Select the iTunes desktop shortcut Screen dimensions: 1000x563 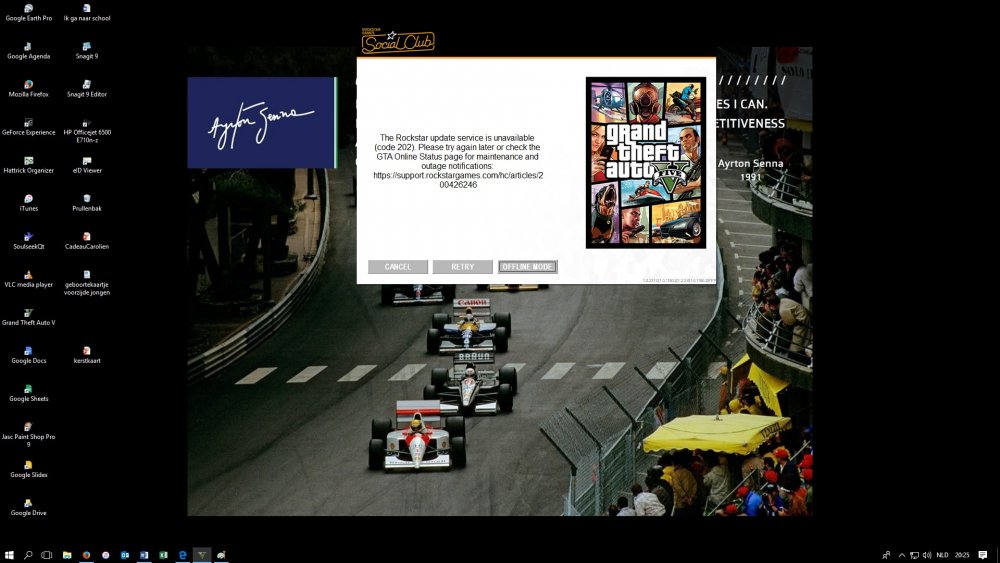click(29, 203)
